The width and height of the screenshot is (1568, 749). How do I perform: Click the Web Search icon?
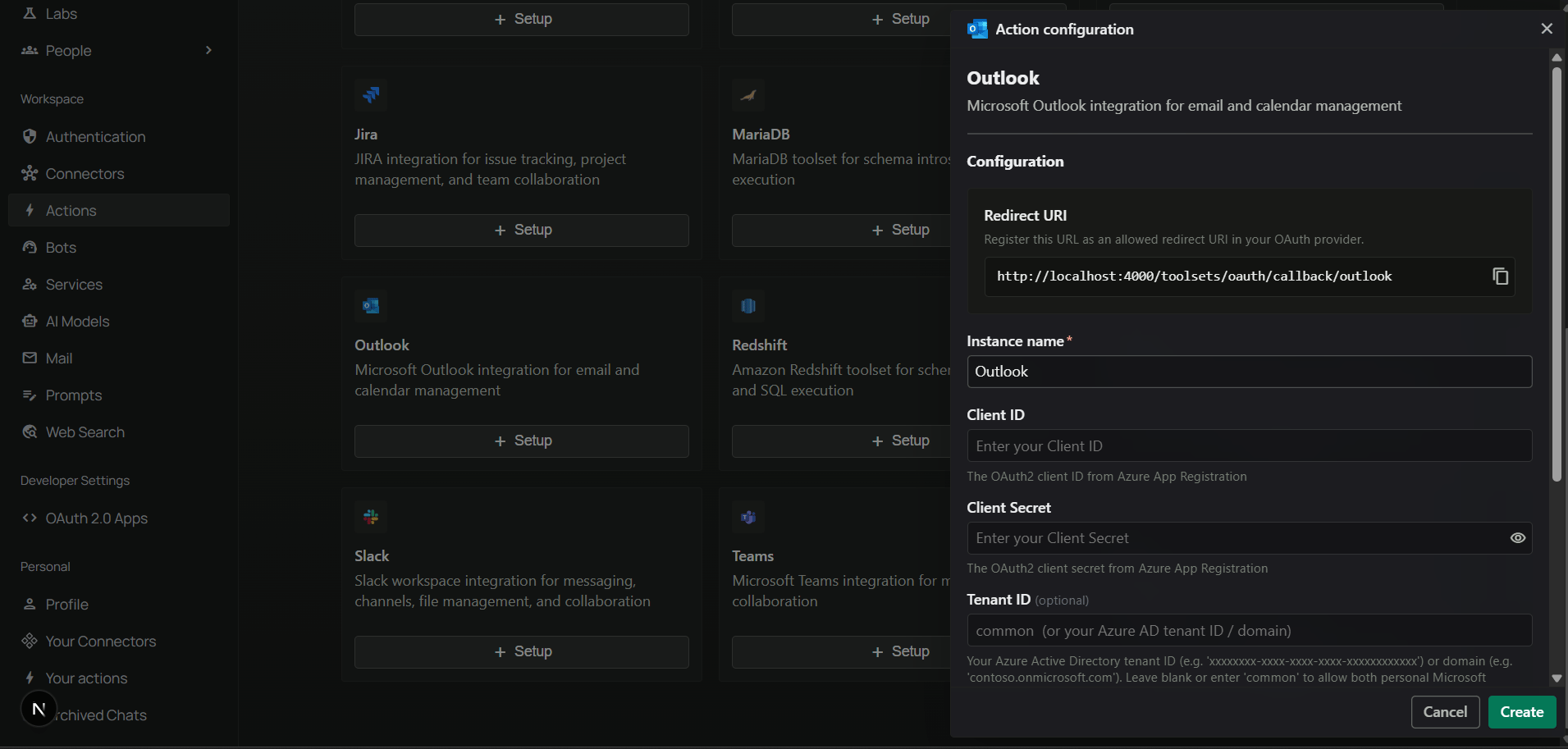coord(30,432)
